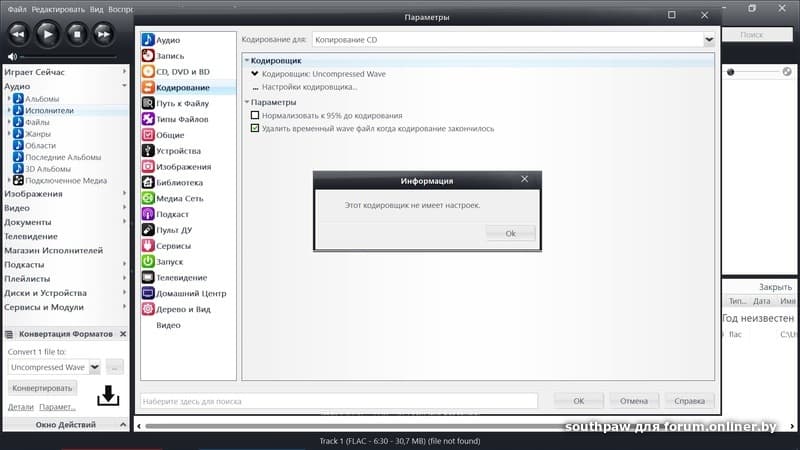Open Дерево и Вид settings

tap(188, 309)
